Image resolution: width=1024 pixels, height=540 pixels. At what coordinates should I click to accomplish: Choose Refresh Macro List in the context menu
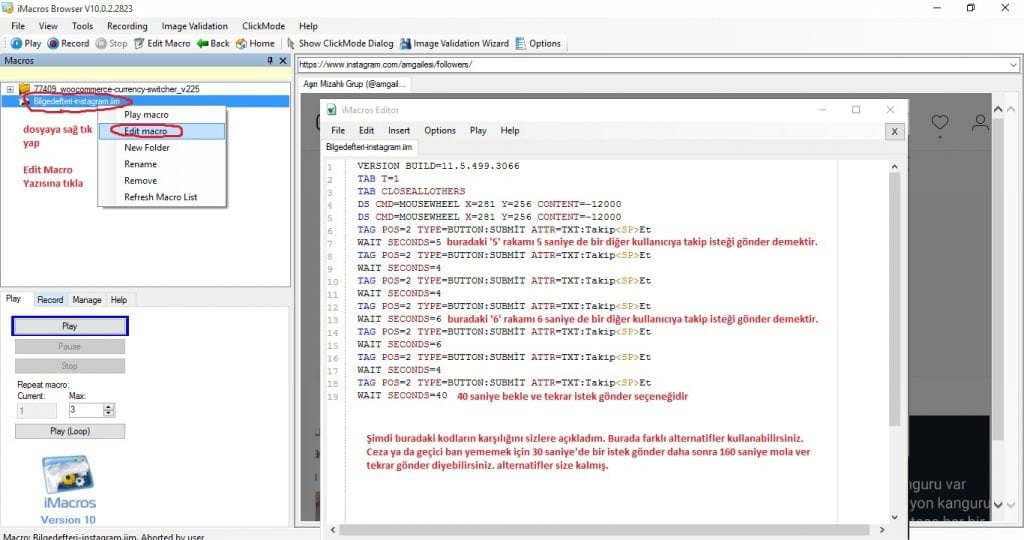(x=162, y=197)
